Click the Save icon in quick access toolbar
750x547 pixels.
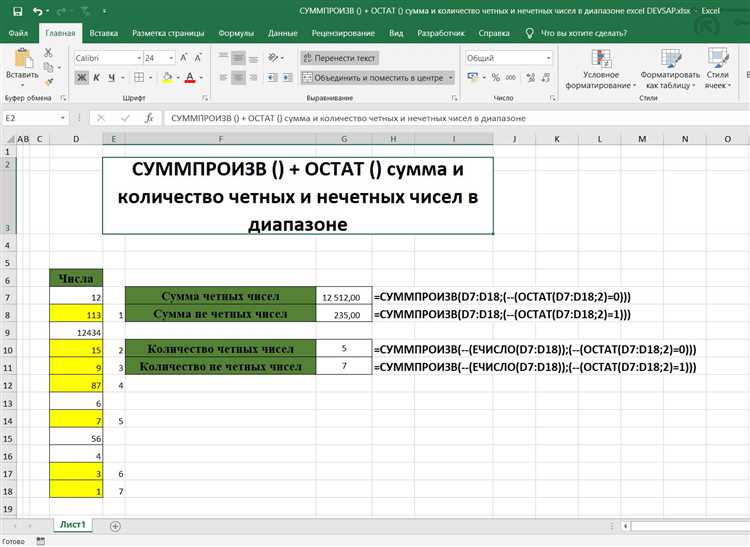[x=17, y=11]
